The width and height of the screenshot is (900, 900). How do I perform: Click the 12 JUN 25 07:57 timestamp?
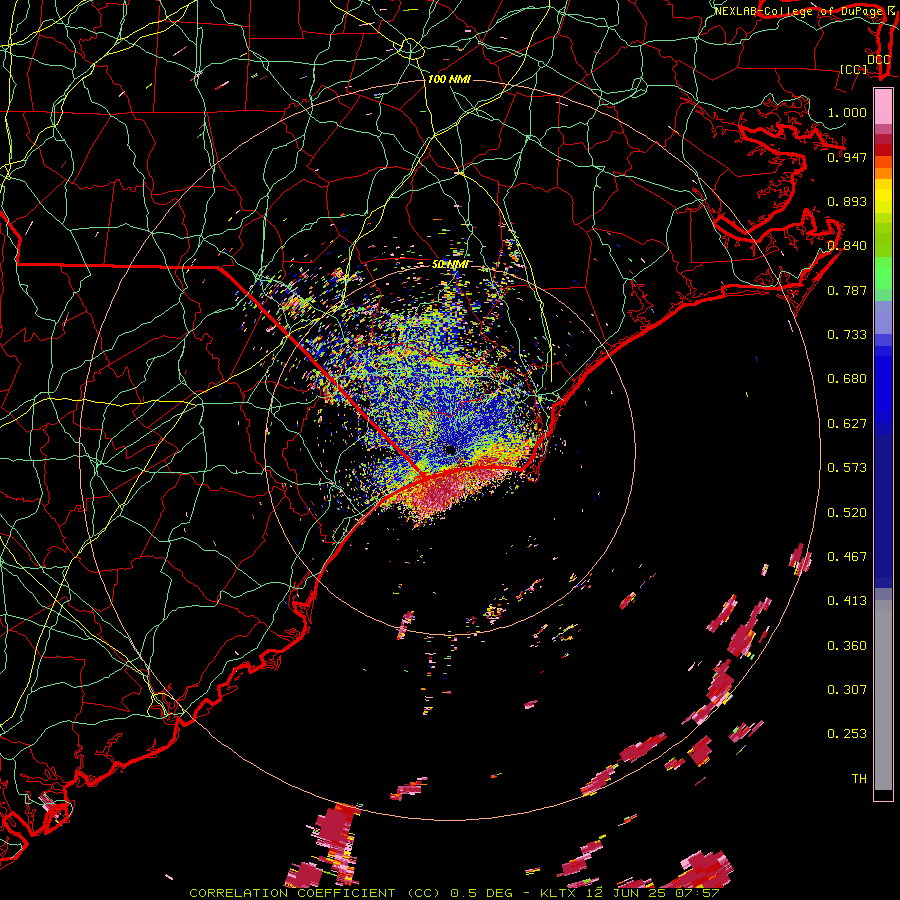coord(653,893)
